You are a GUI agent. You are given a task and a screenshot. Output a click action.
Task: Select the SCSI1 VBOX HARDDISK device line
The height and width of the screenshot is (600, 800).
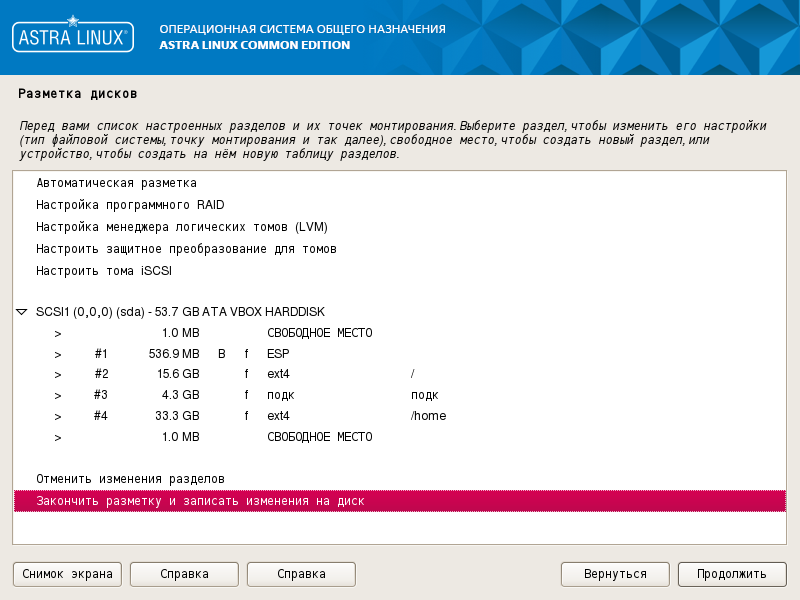point(200,311)
